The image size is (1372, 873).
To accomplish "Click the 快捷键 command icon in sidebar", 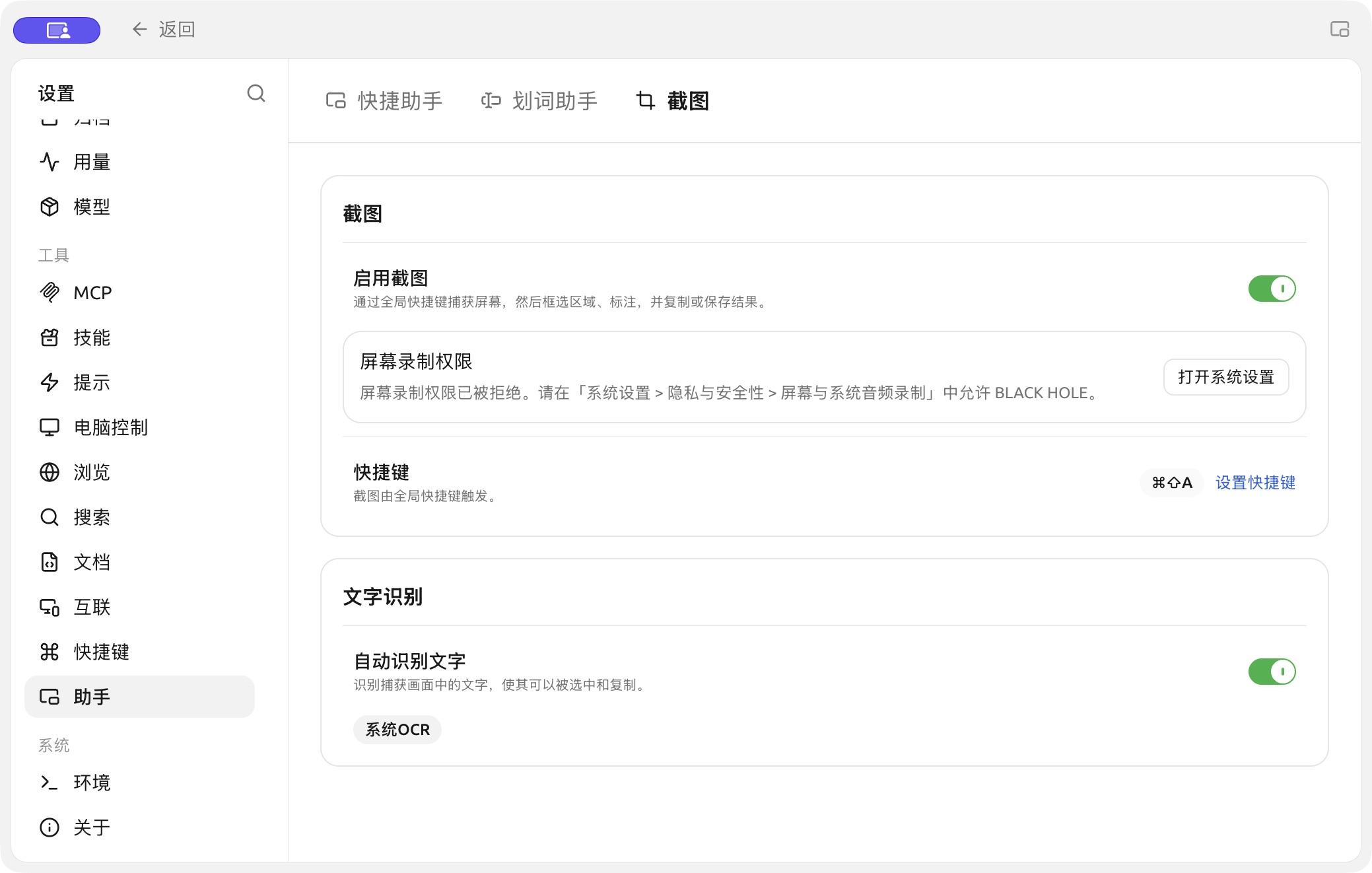I will [x=50, y=652].
